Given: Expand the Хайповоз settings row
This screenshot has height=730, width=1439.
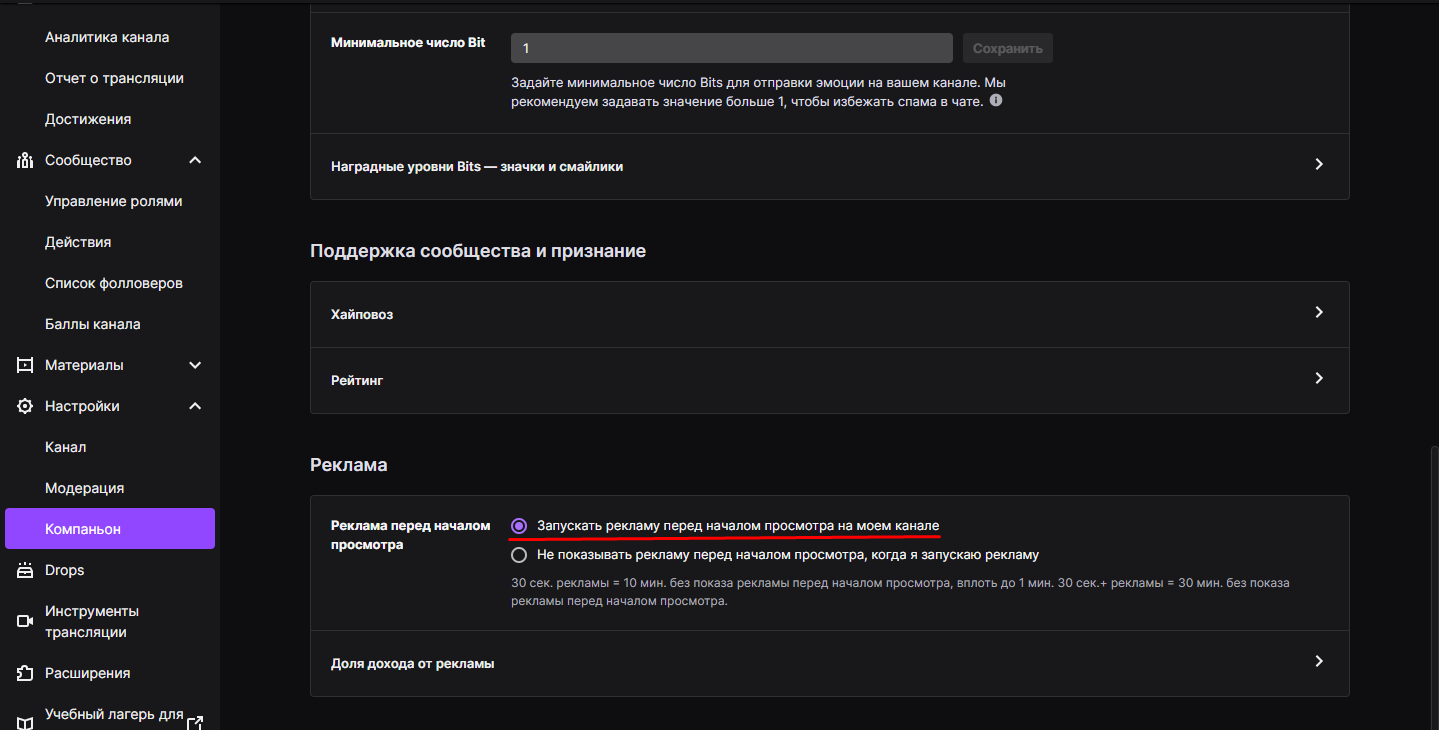Looking at the screenshot, I should [x=1319, y=313].
